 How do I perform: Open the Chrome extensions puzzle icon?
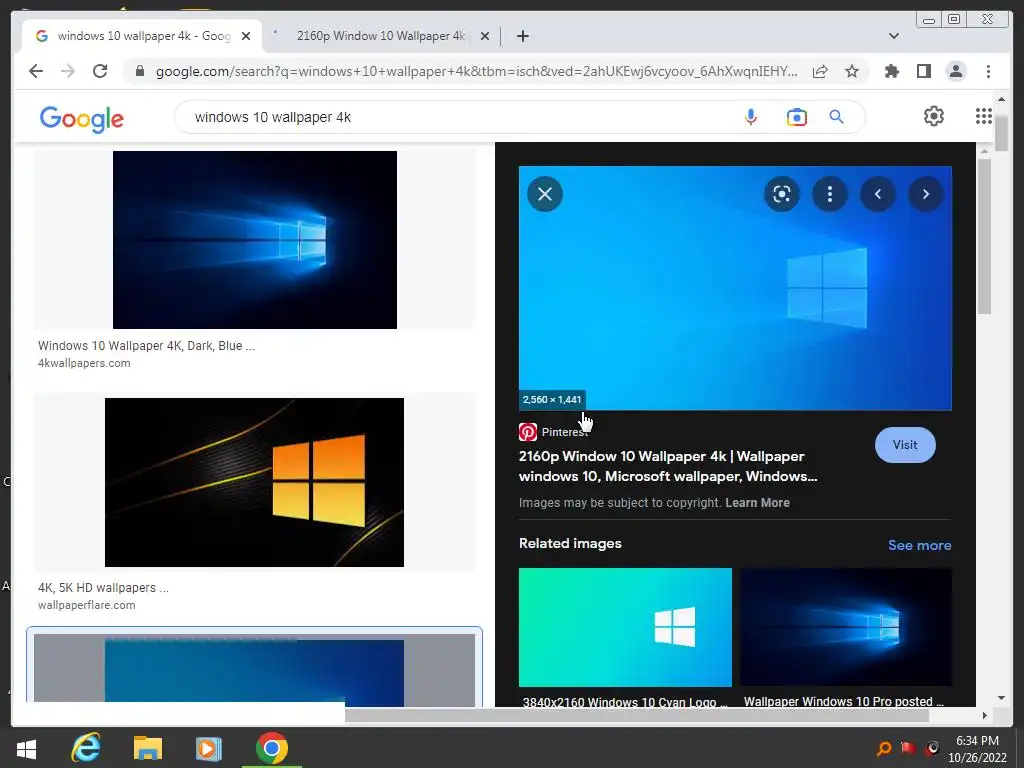click(891, 71)
